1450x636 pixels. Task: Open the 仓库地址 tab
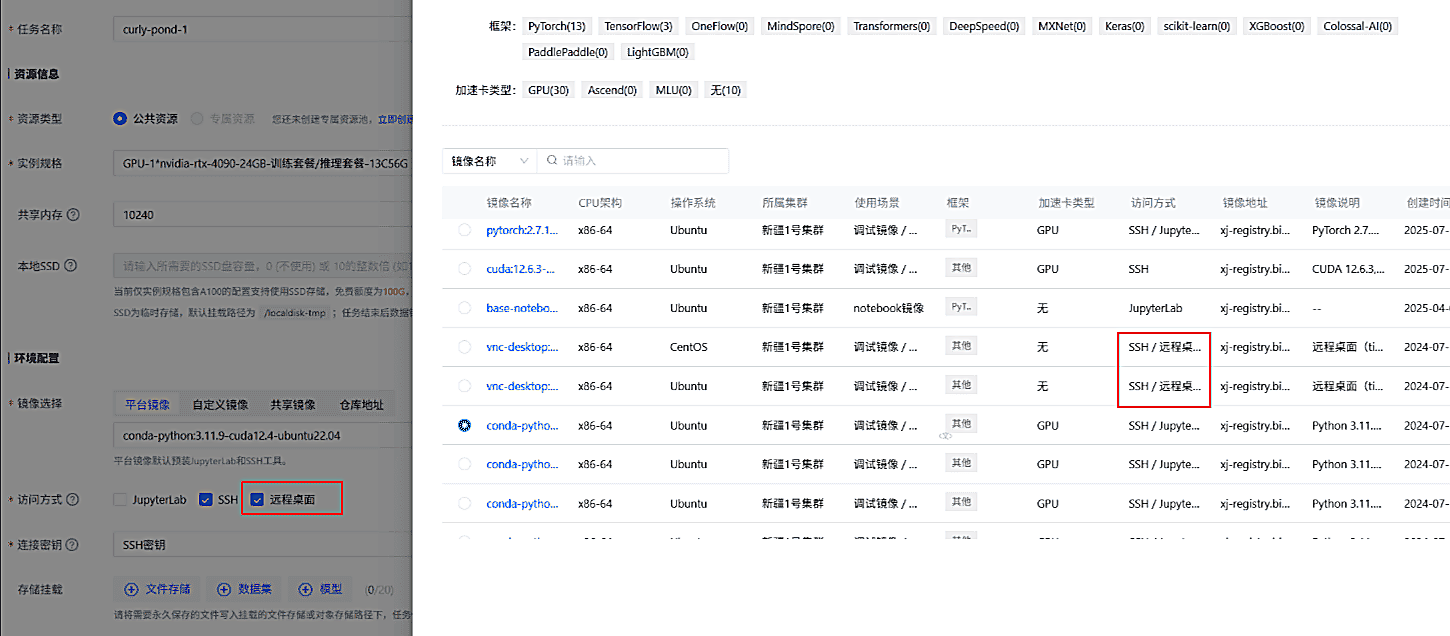(x=361, y=405)
